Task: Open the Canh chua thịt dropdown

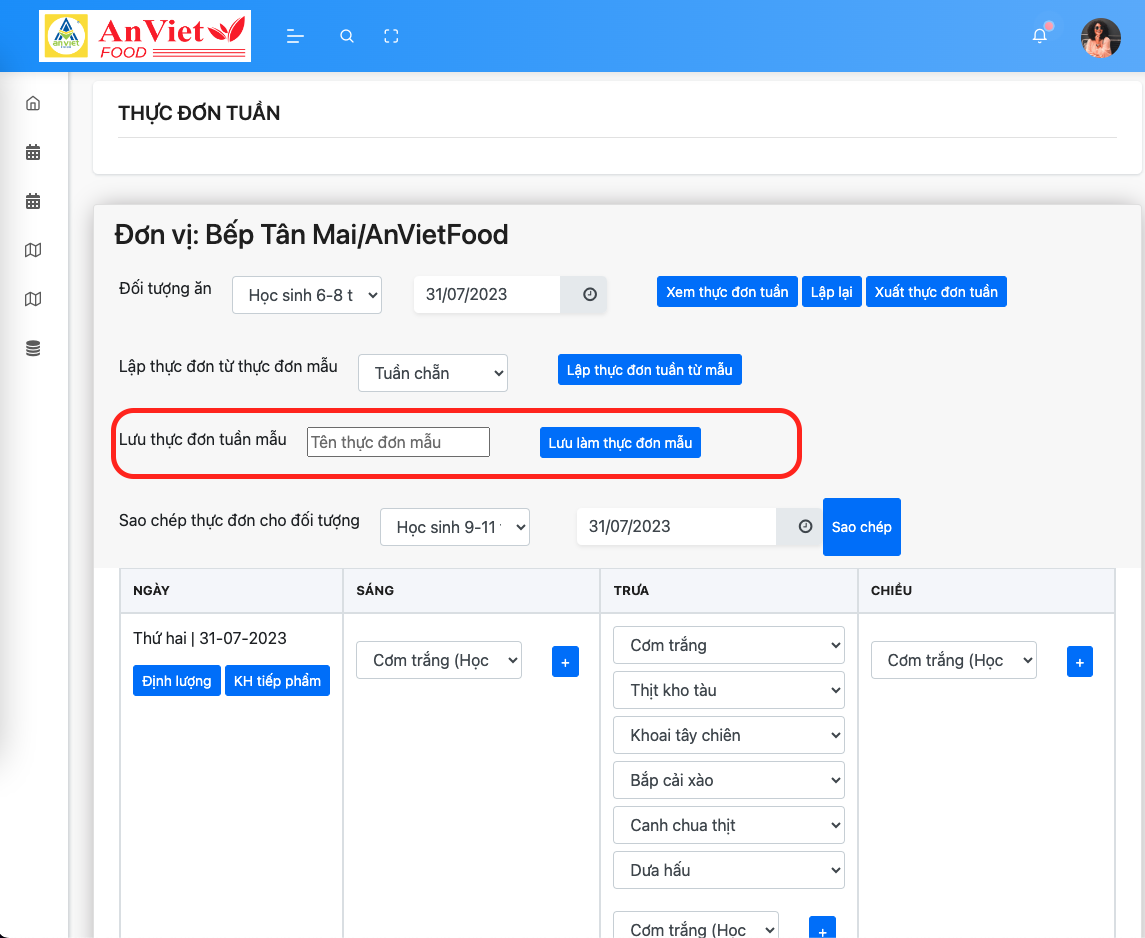Action: click(x=728, y=825)
